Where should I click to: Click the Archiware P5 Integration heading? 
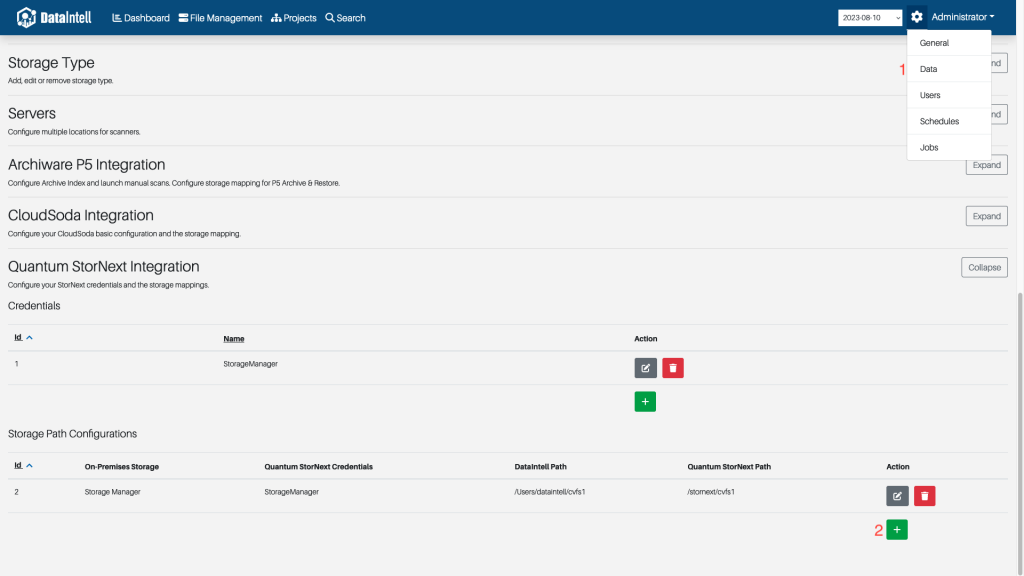coord(86,165)
